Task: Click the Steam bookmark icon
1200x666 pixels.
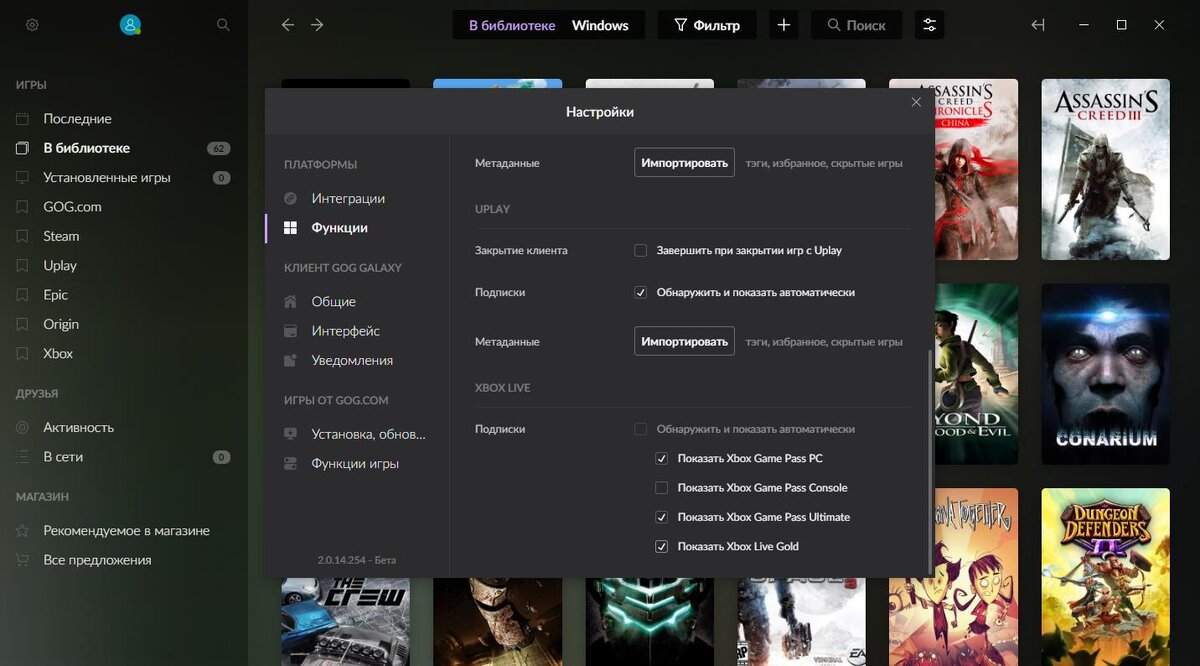Action: [x=22, y=236]
